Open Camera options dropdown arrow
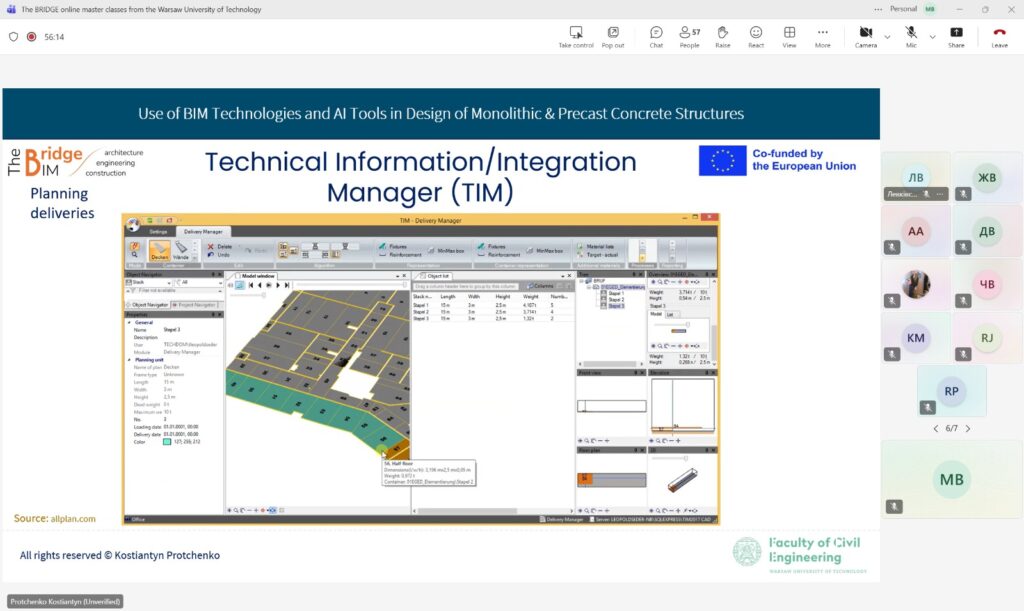Image resolution: width=1024 pixels, height=611 pixels. [x=887, y=37]
